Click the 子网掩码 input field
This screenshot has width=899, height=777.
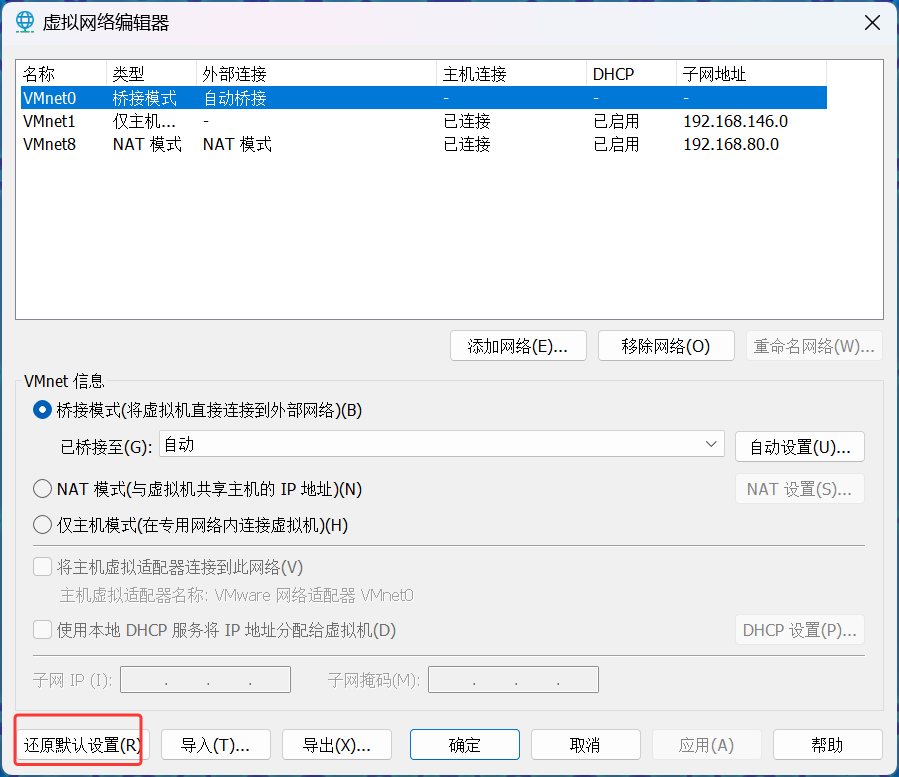tap(513, 680)
